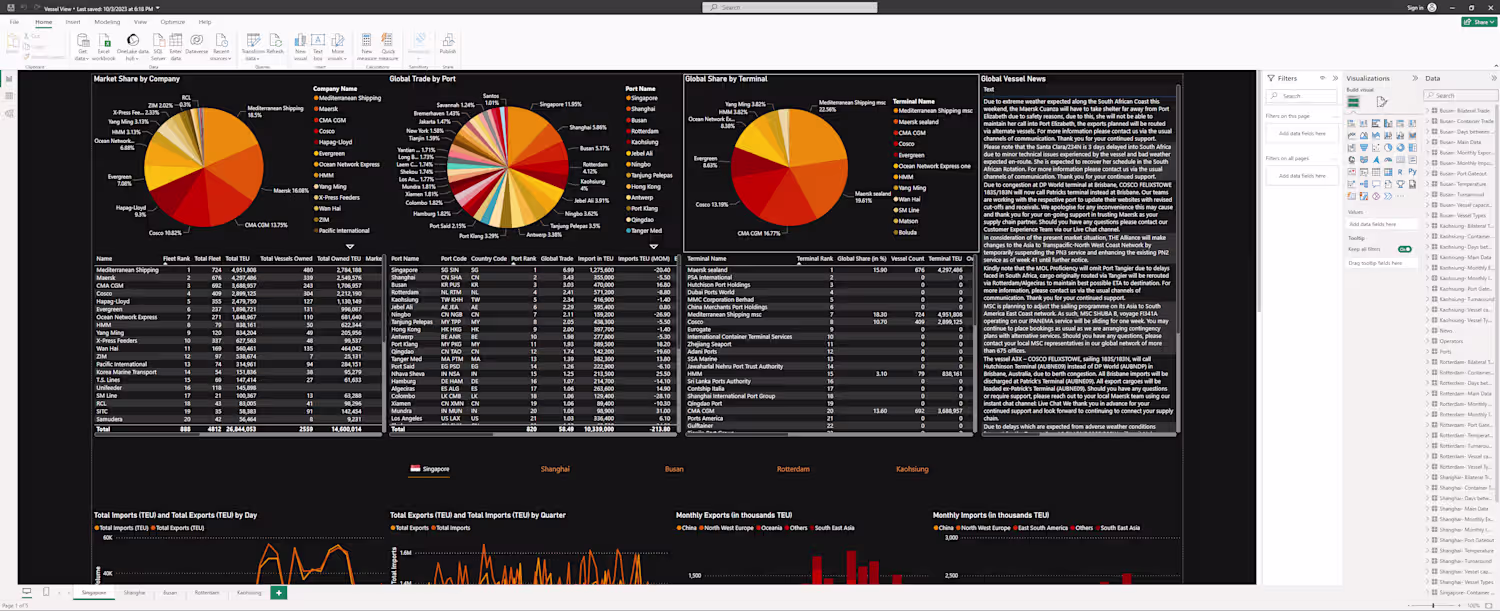The image size is (1500, 611).
Task: Select the SQL Server source icon
Action: [158, 46]
